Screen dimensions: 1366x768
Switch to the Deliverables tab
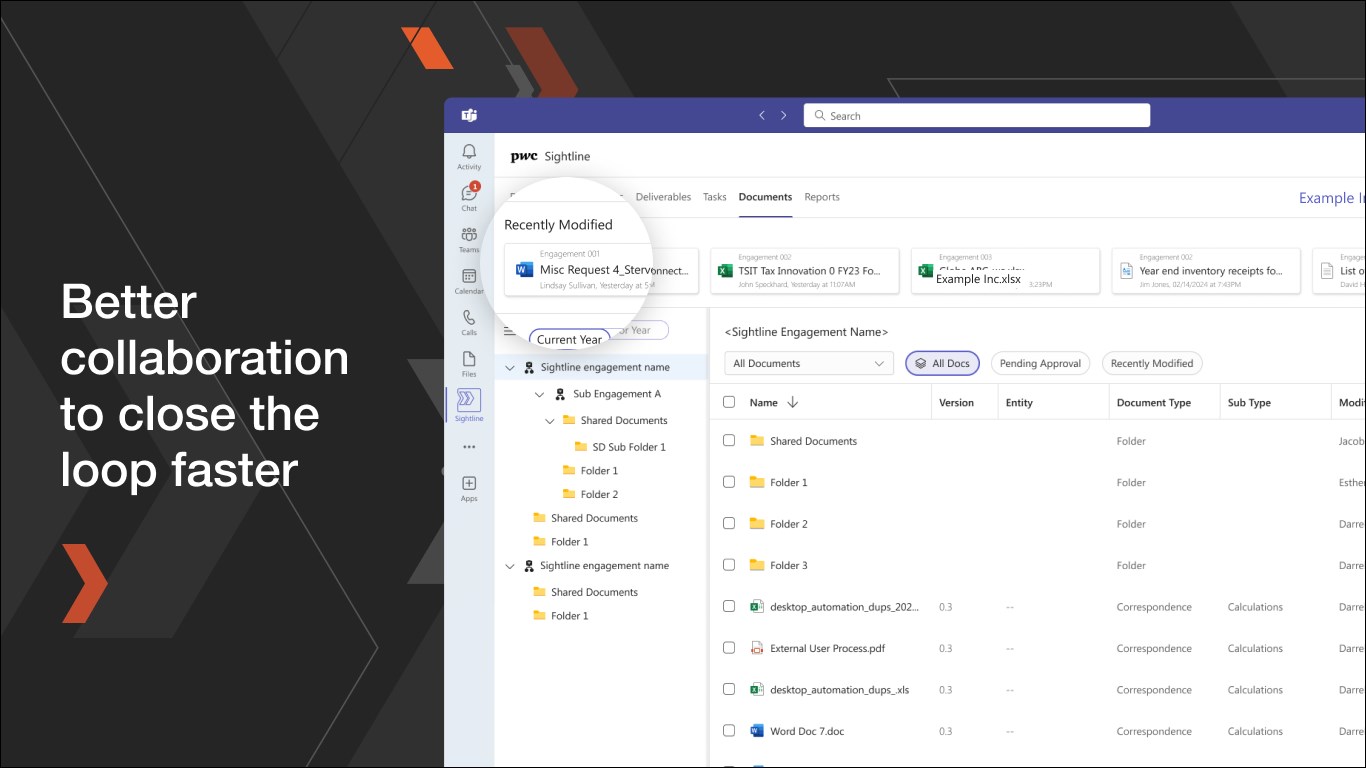coord(663,197)
